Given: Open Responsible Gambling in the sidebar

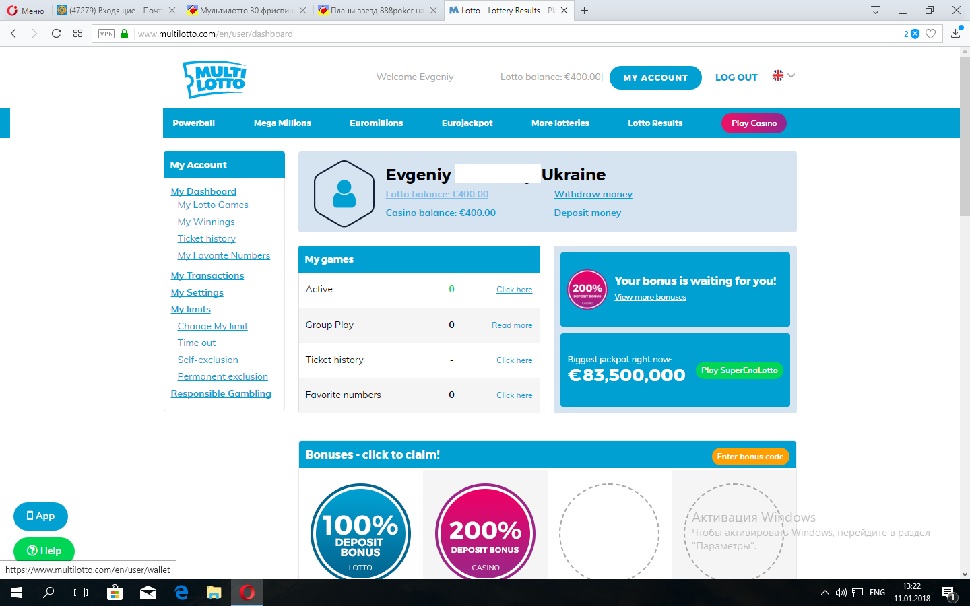Looking at the screenshot, I should pyautogui.click(x=221, y=393).
